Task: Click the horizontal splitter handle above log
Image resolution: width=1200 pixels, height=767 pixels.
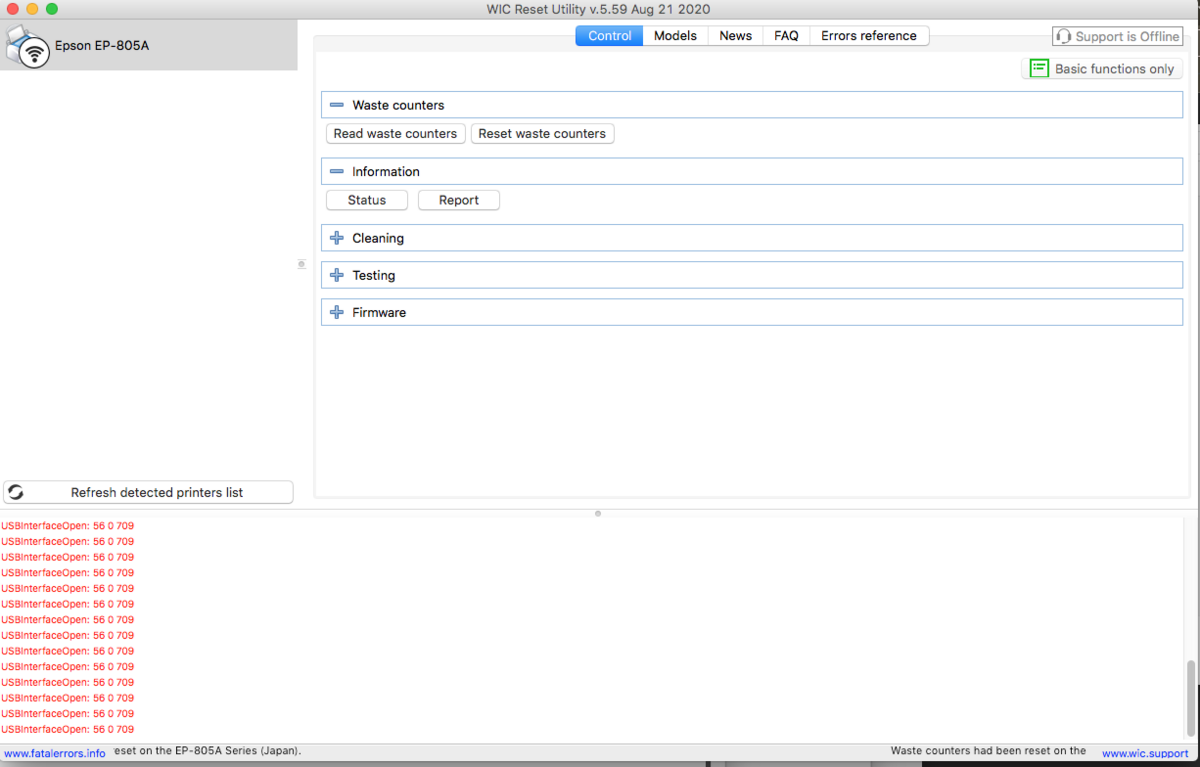Action: pyautogui.click(x=598, y=513)
